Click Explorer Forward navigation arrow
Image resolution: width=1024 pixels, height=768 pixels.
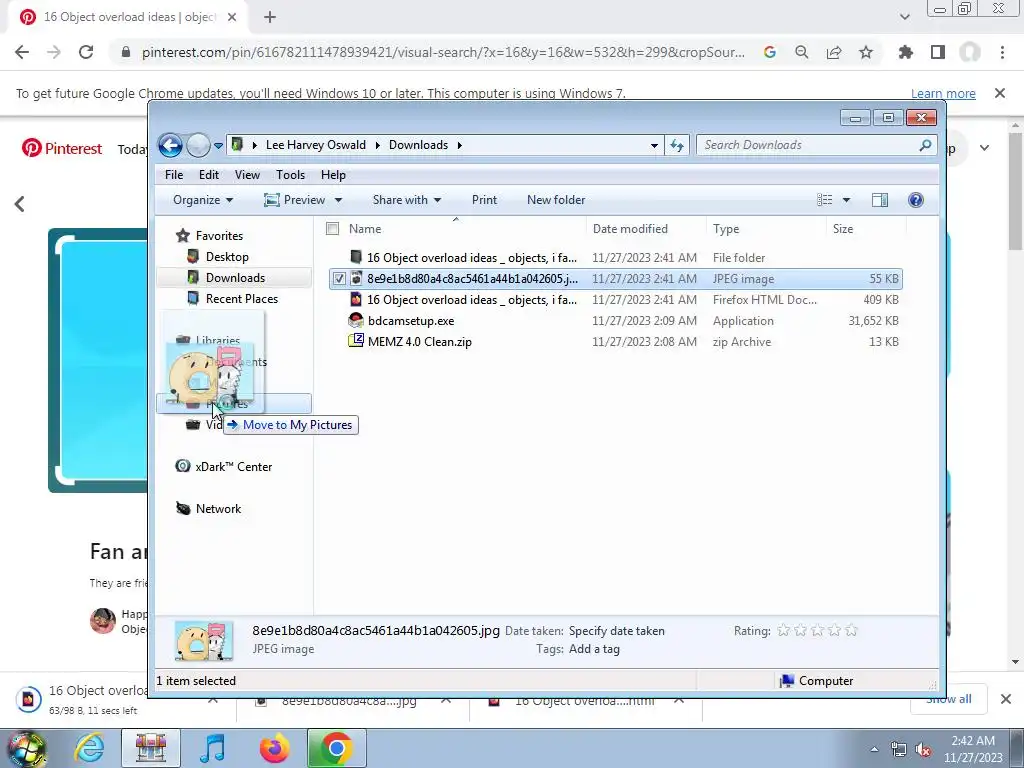[198, 145]
